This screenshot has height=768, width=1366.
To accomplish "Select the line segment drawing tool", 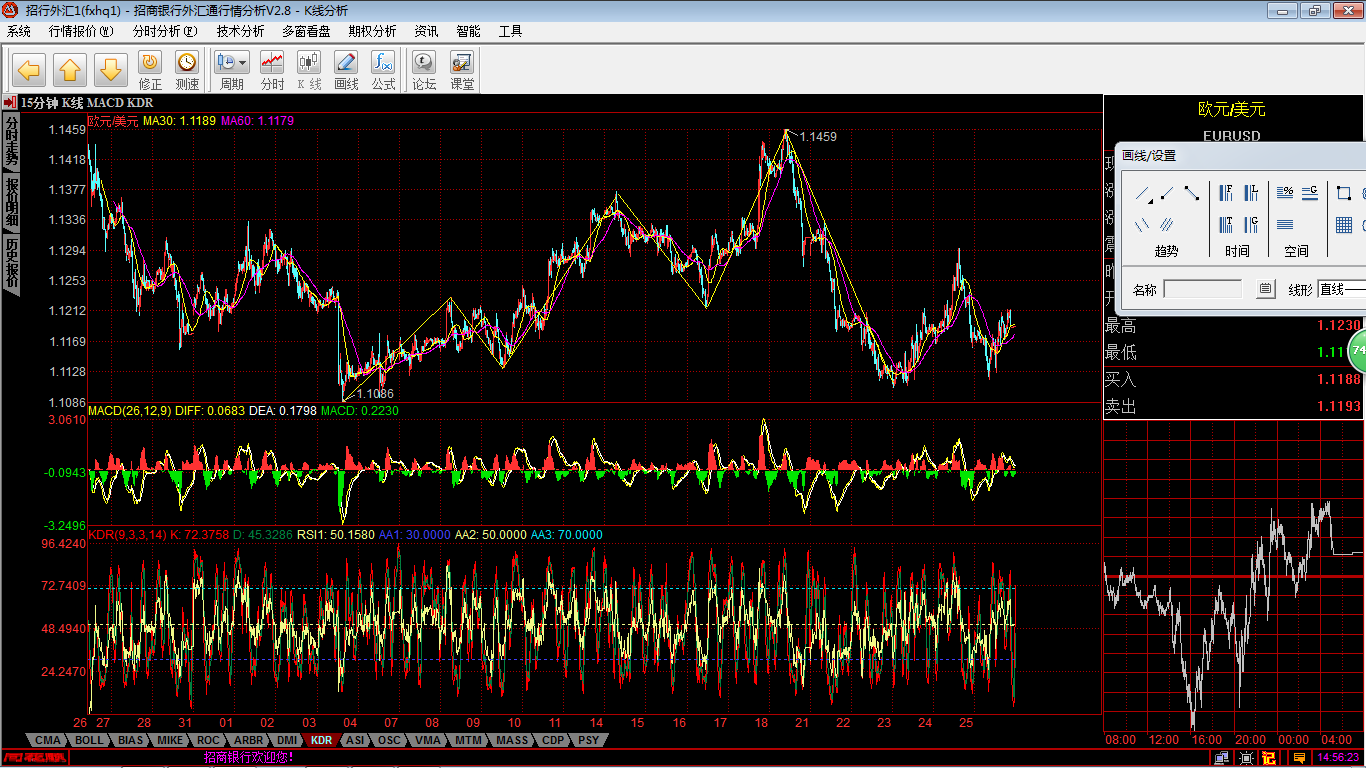I will (1192, 194).
